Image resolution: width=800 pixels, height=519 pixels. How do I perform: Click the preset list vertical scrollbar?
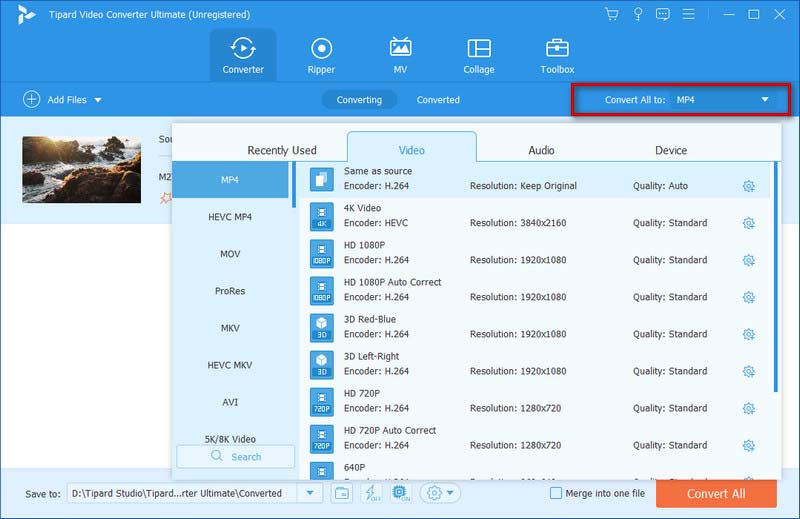coord(776,277)
